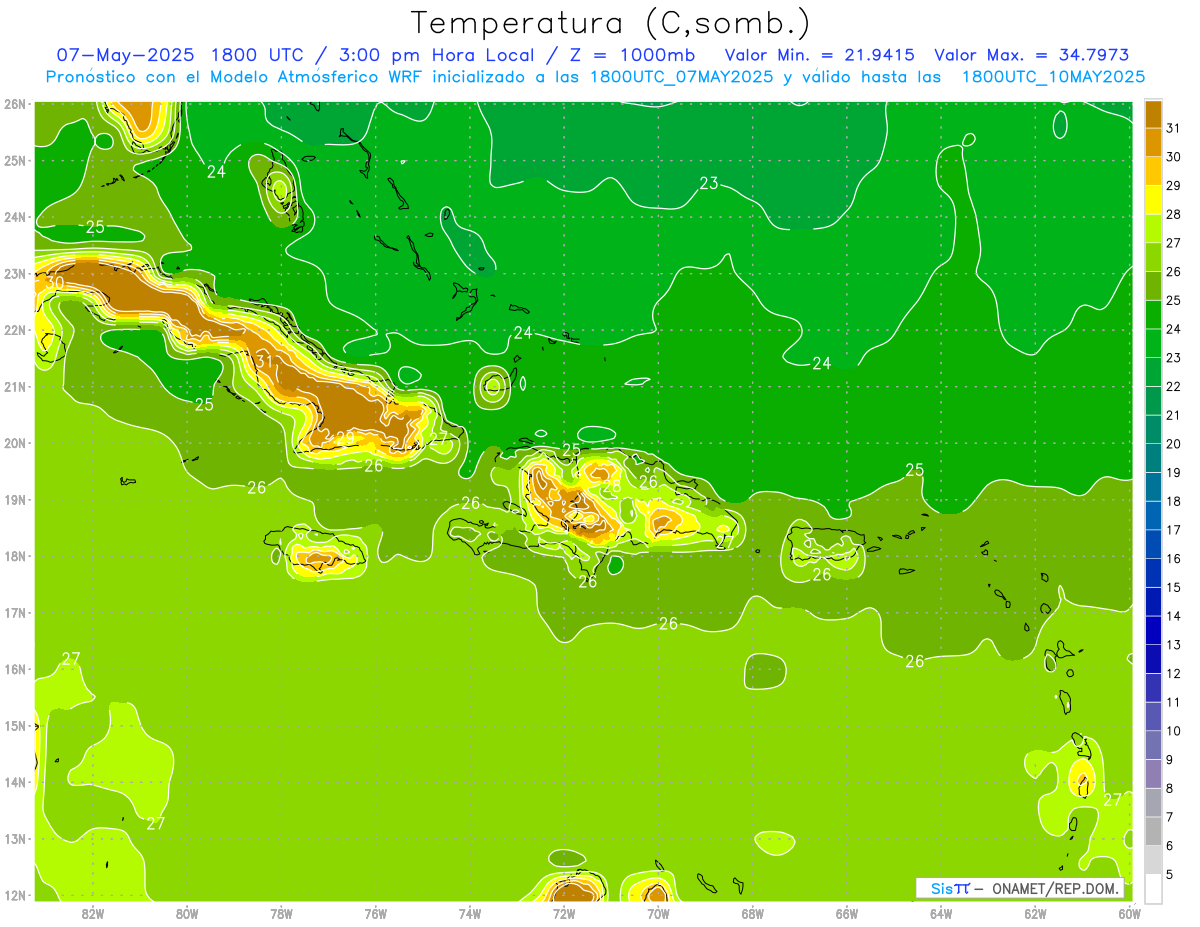Click the latitude axis label '20N'
Image resolution: width=1200 pixels, height=927 pixels.
15,443
